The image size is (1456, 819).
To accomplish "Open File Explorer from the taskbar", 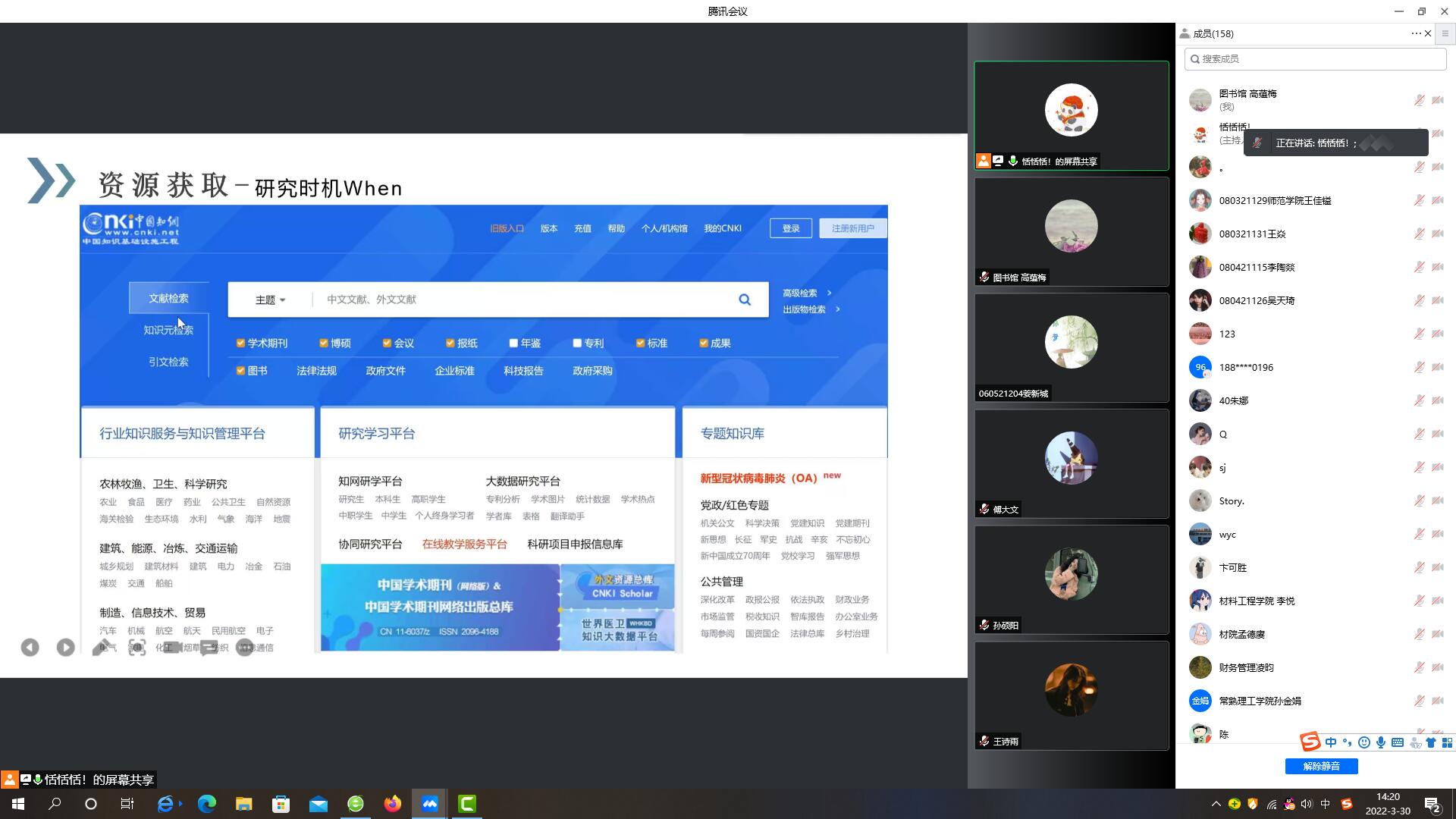I will pos(243,804).
